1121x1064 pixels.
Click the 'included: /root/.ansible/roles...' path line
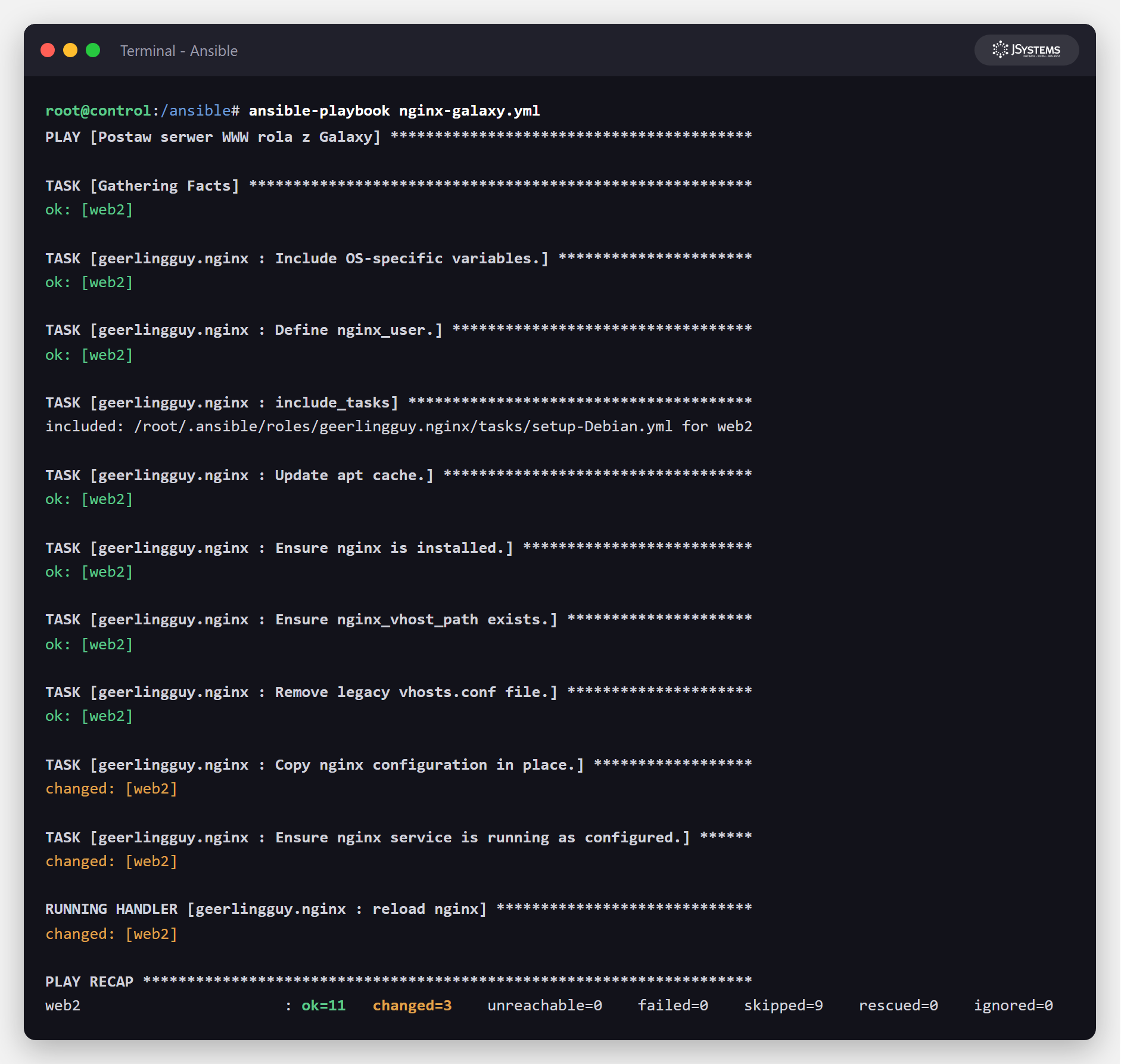398,427
